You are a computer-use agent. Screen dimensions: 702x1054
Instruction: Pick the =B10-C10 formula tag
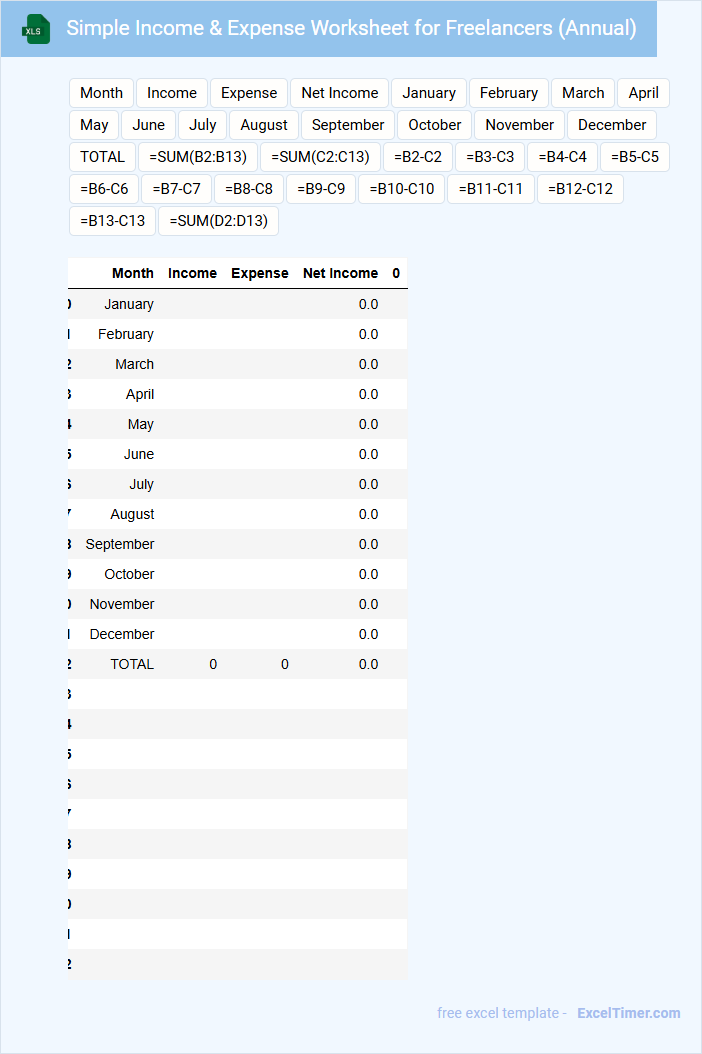click(401, 189)
